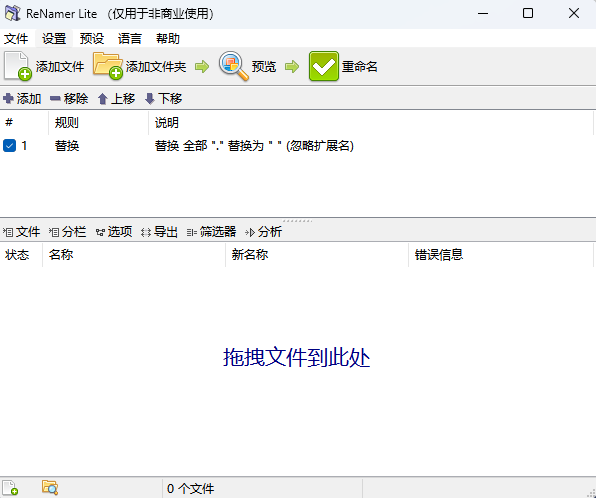This screenshot has width=596, height=498.
Task: Click the add-file icon in status bar
Action: [10, 488]
